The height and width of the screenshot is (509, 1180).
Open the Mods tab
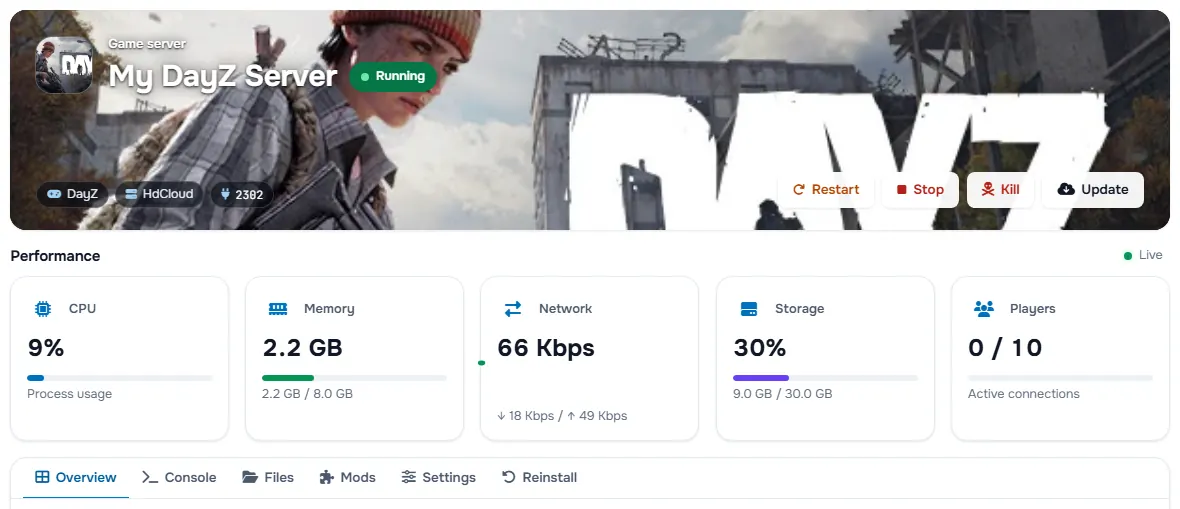pos(347,477)
